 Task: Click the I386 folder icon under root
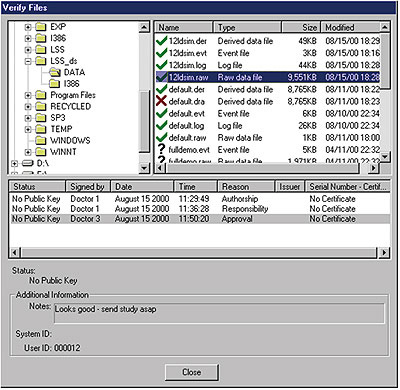[x=41, y=38]
